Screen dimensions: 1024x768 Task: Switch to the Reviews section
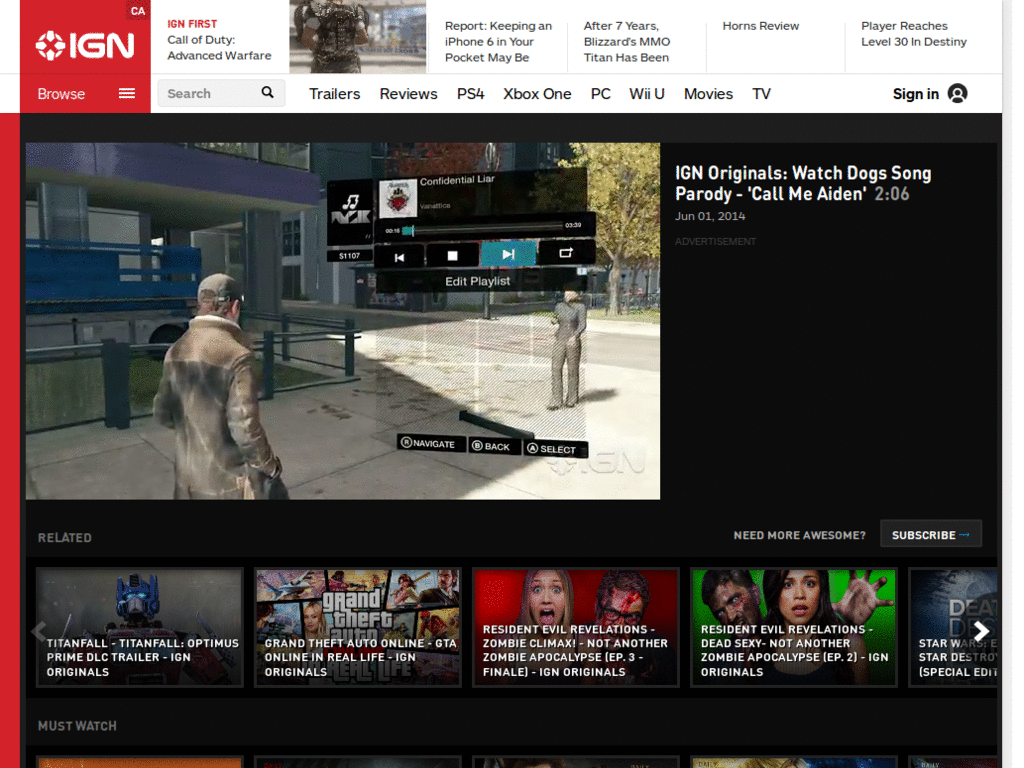(x=408, y=93)
